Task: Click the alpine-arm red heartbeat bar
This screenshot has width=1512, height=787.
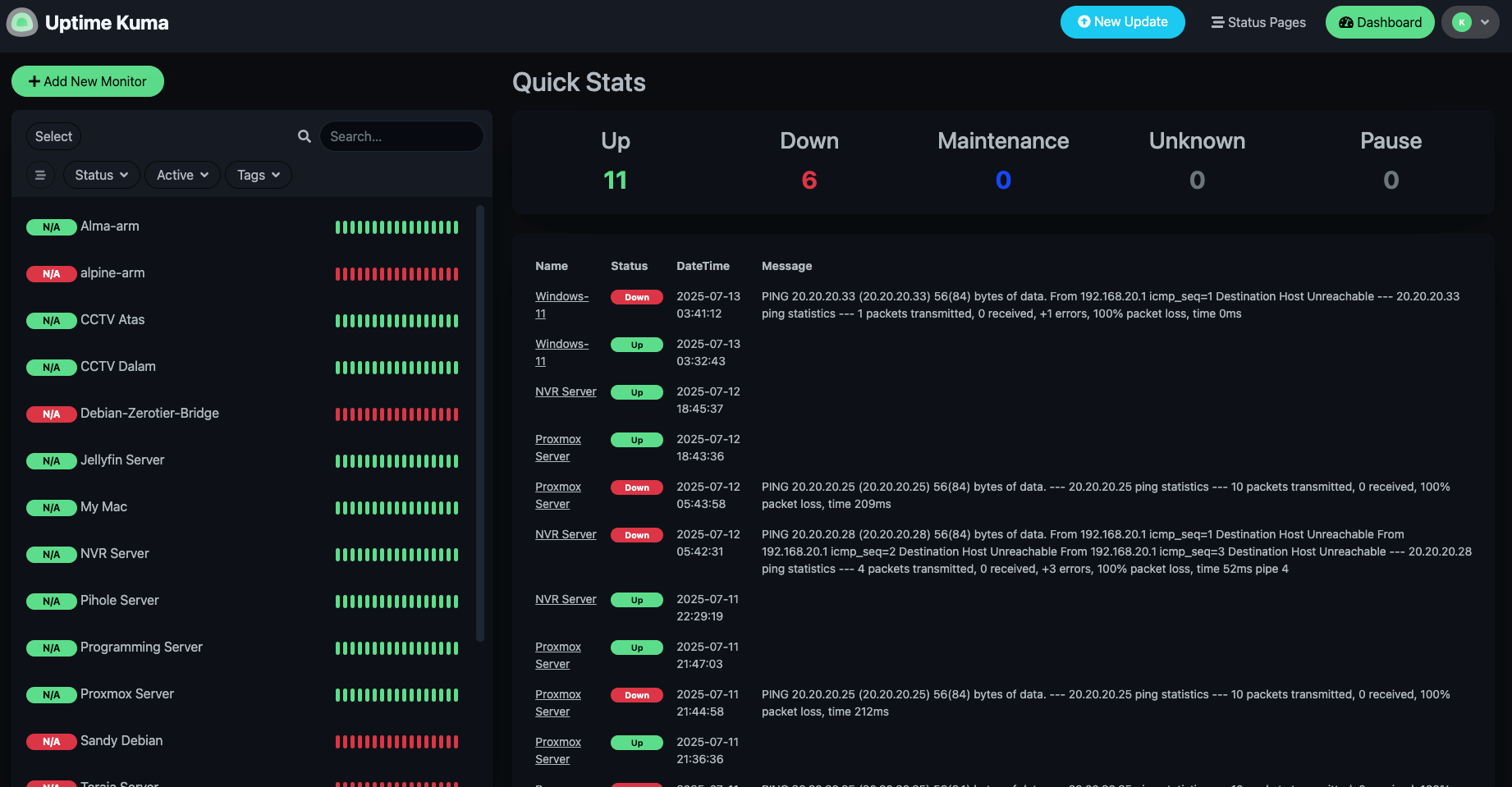Action: 397,274
